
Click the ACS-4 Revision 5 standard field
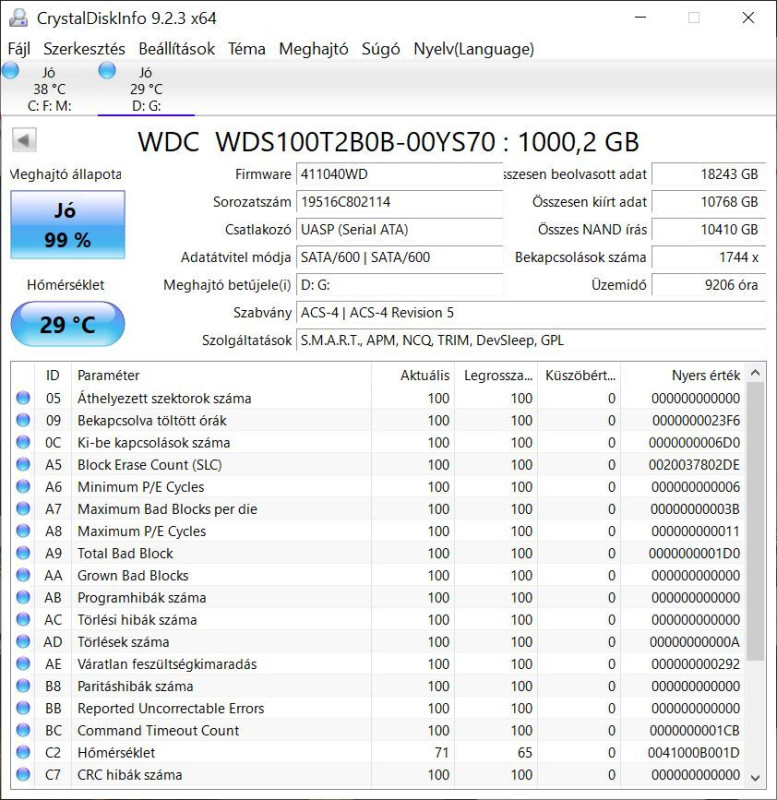pos(531,313)
